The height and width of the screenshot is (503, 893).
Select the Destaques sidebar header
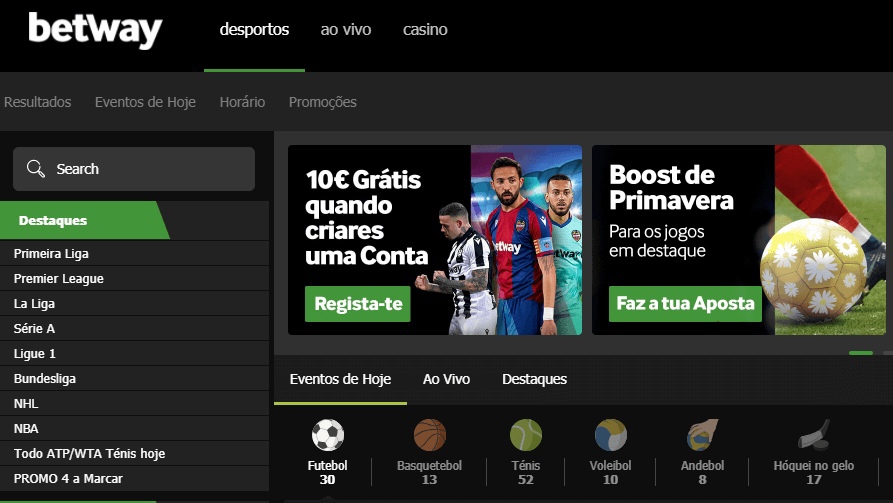pyautogui.click(x=84, y=220)
